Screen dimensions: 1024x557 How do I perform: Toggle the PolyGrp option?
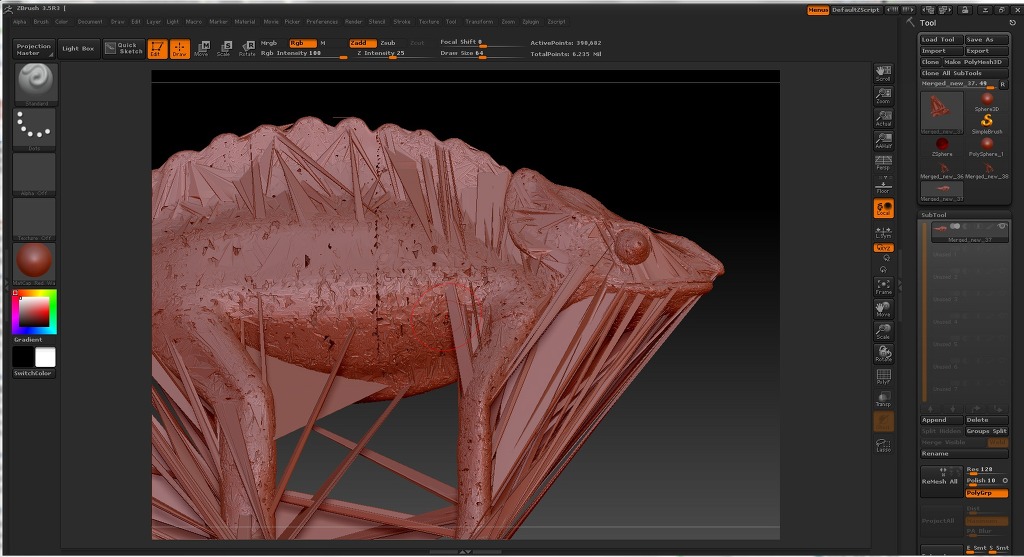[x=986, y=493]
